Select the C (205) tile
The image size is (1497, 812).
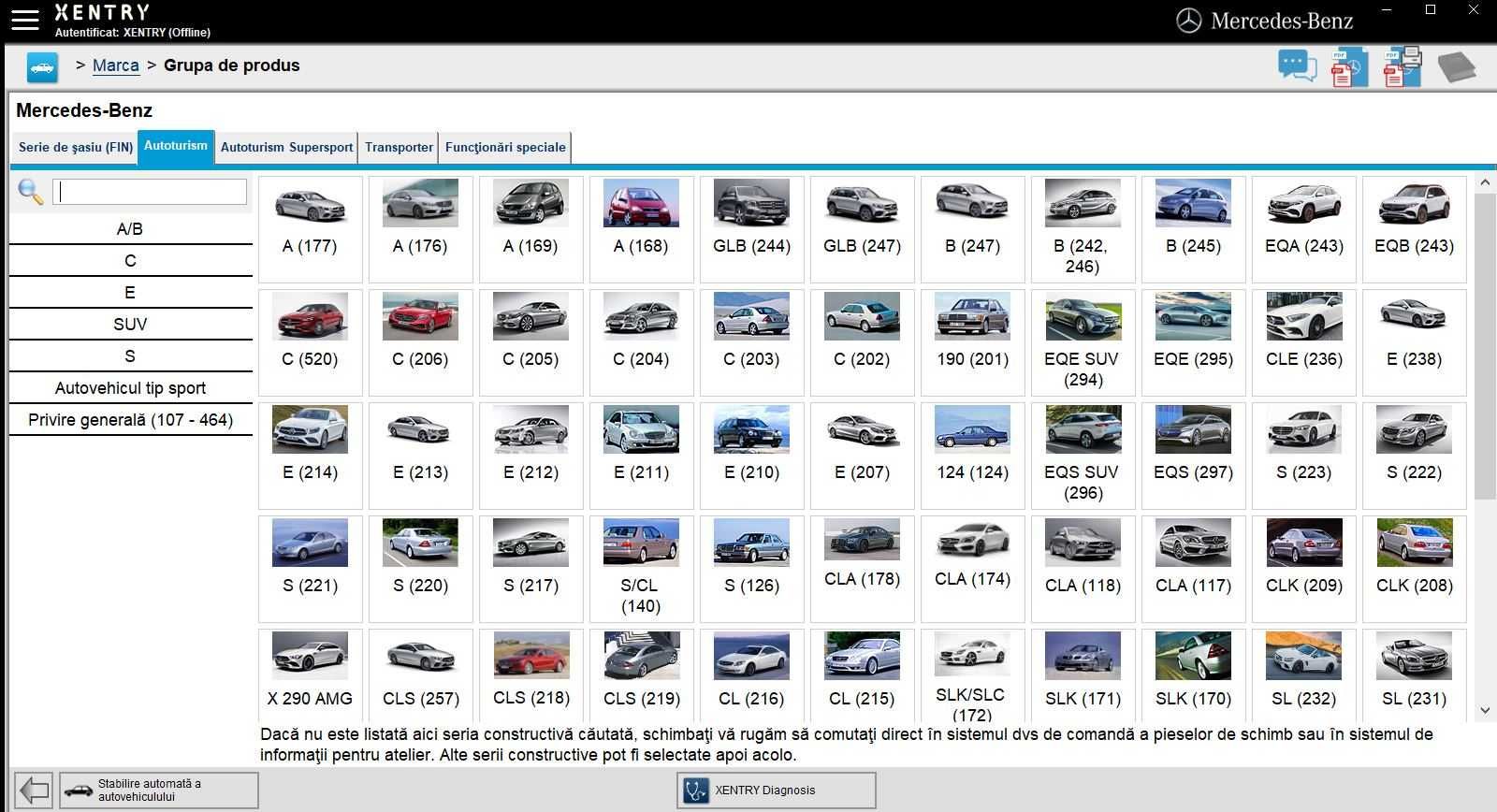531,342
